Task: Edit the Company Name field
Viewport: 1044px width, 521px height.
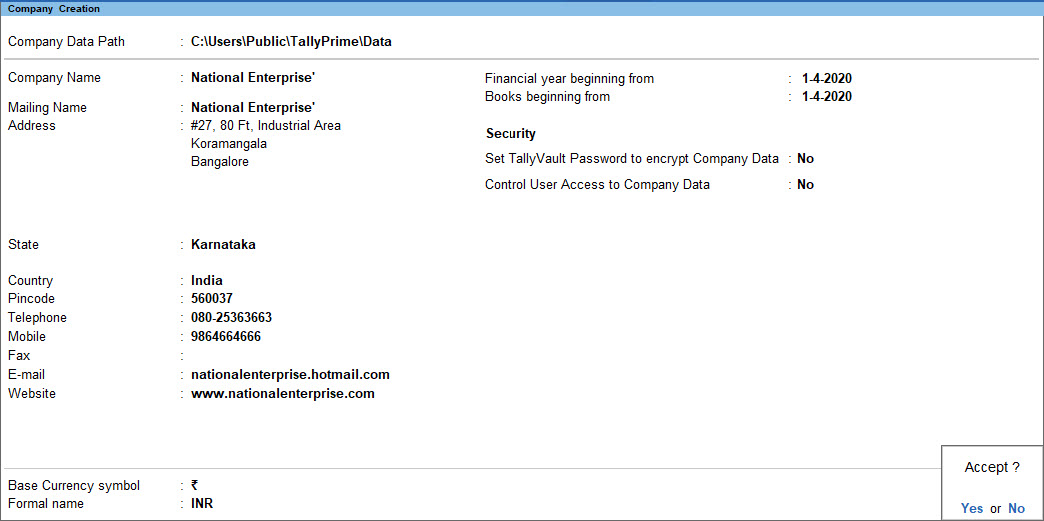Action: [253, 77]
